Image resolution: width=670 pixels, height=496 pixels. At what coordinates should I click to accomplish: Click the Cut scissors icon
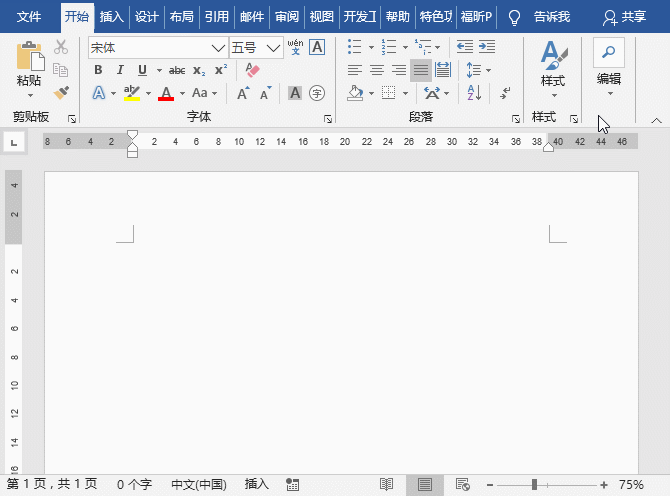pos(61,47)
